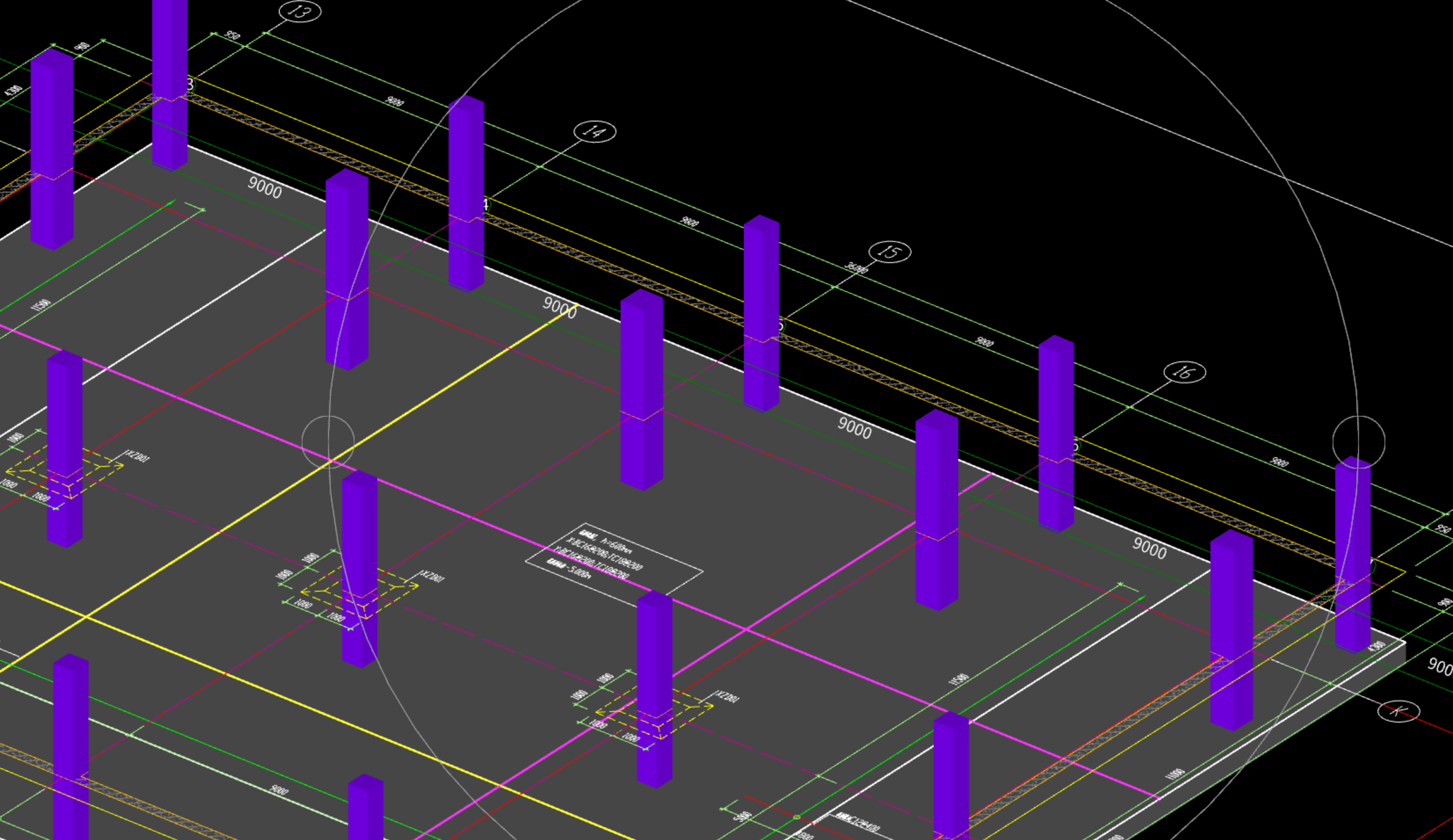Select axis grid bubble K

click(x=1399, y=711)
